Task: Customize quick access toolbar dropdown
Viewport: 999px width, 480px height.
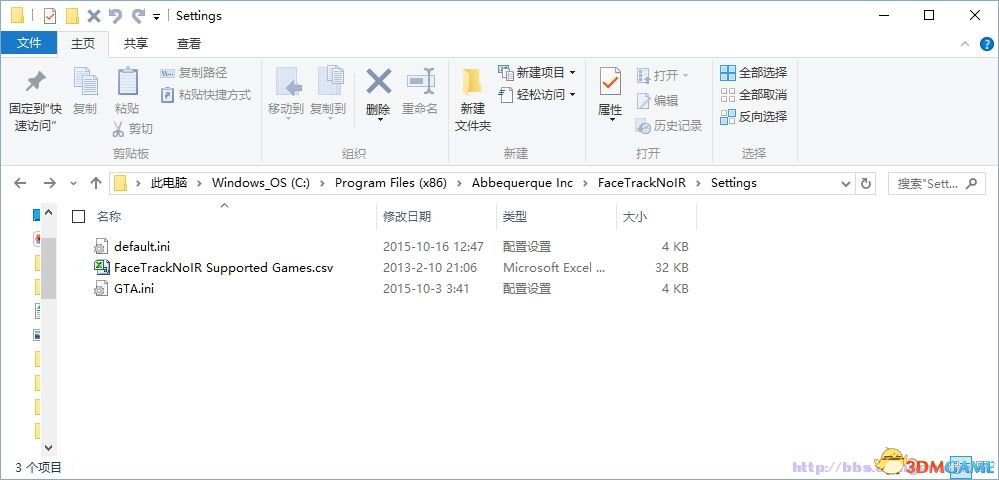Action: pos(157,17)
